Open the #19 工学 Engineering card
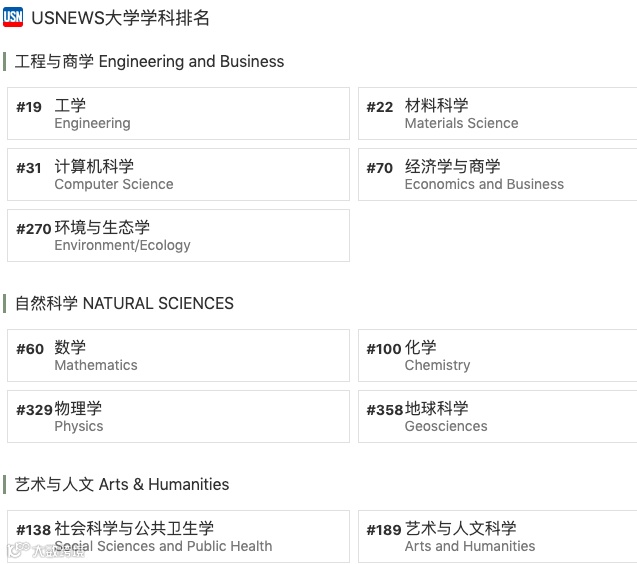 [x=178, y=113]
